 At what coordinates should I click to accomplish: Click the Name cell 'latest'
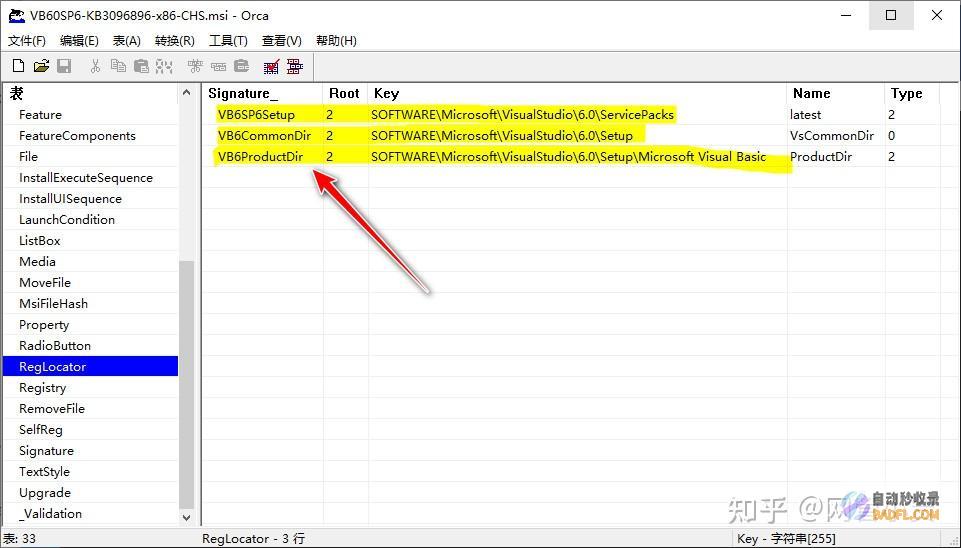[x=805, y=115]
